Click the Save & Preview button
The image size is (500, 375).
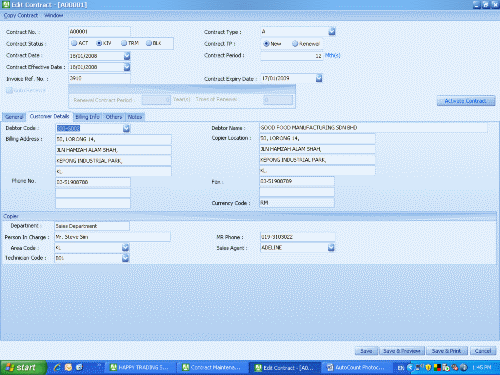point(402,351)
